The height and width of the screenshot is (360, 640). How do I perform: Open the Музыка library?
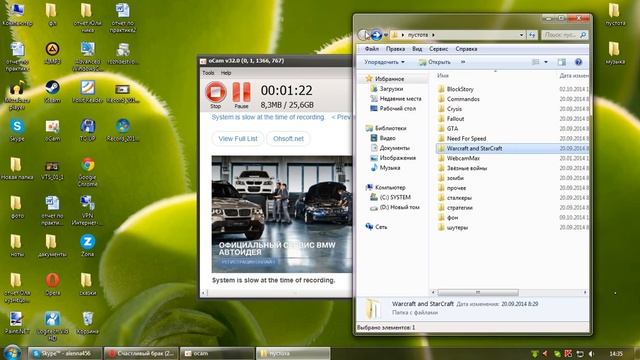389,168
